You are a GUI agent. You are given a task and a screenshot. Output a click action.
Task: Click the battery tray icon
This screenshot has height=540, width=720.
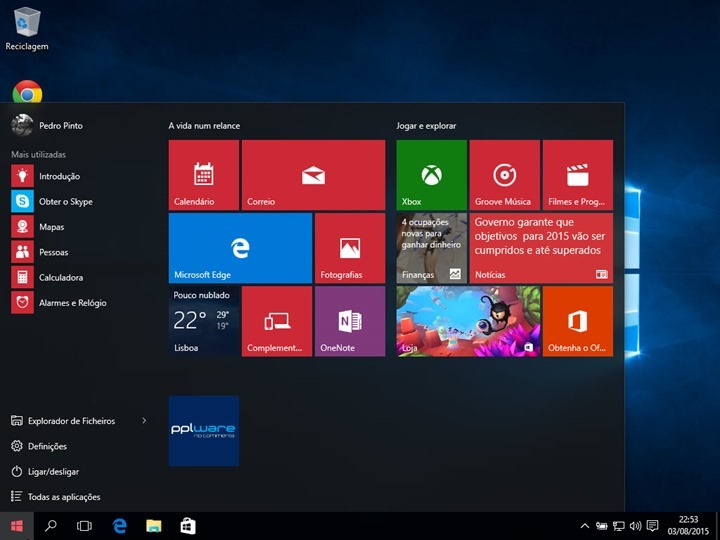coord(602,526)
